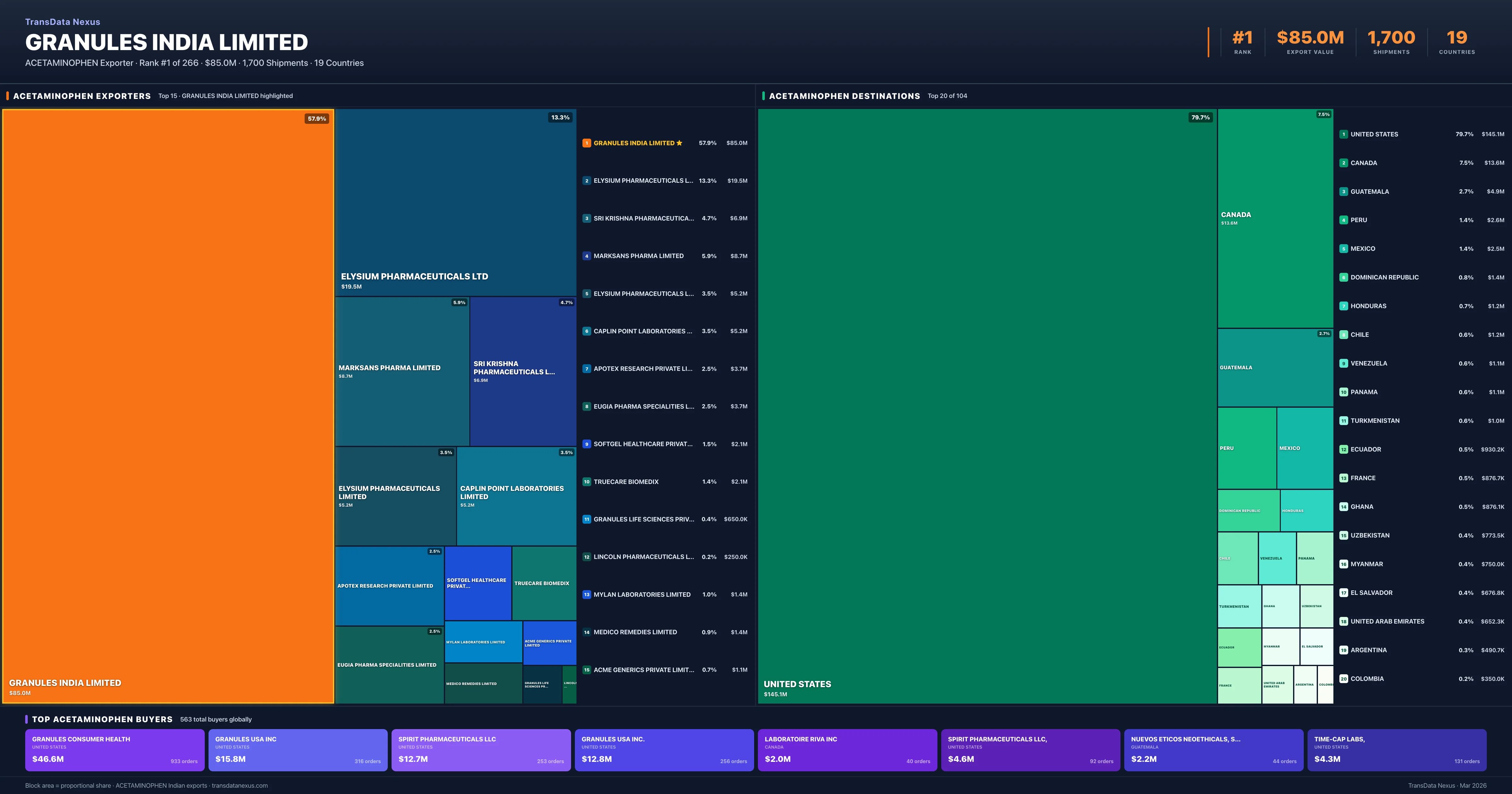The height and width of the screenshot is (794, 1512).
Task: Select the GUATEMALA row in destinations list
Action: (x=1369, y=192)
